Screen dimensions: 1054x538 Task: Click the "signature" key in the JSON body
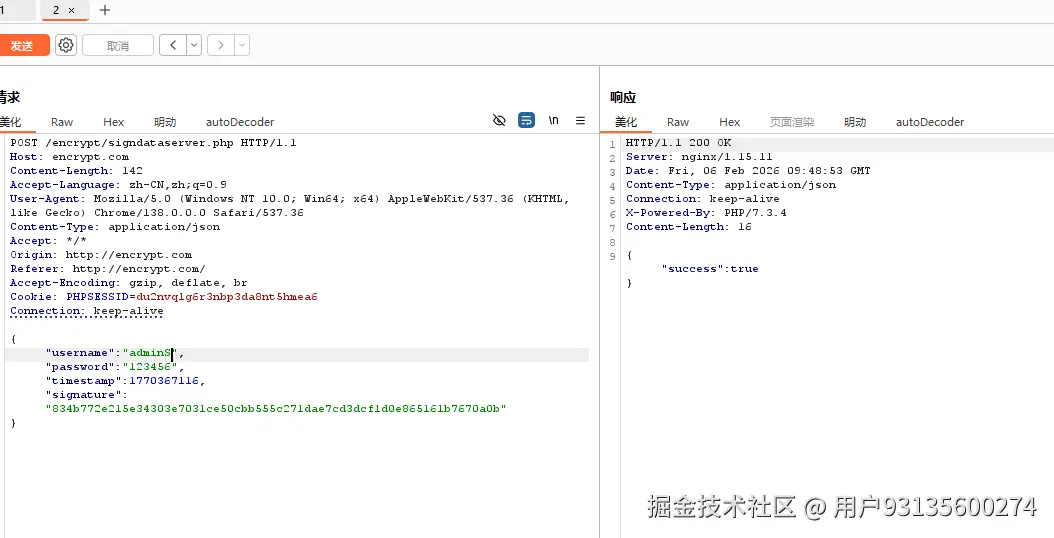(x=83, y=395)
